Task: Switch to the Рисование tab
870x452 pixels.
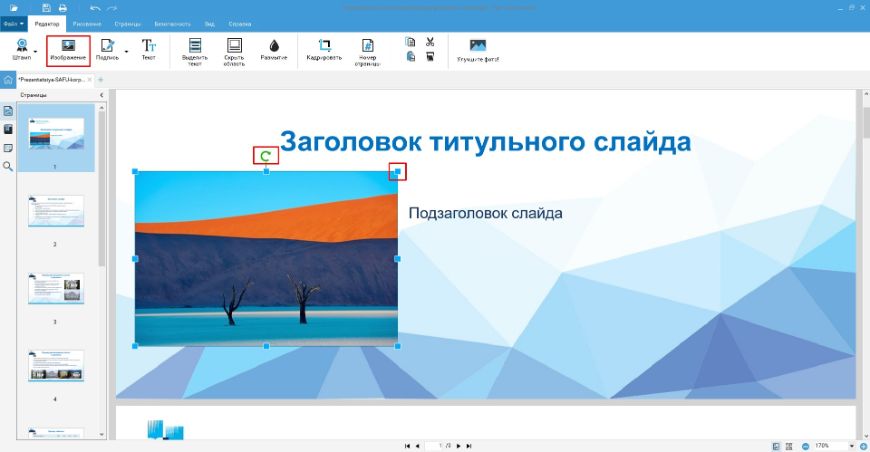Action: click(87, 24)
